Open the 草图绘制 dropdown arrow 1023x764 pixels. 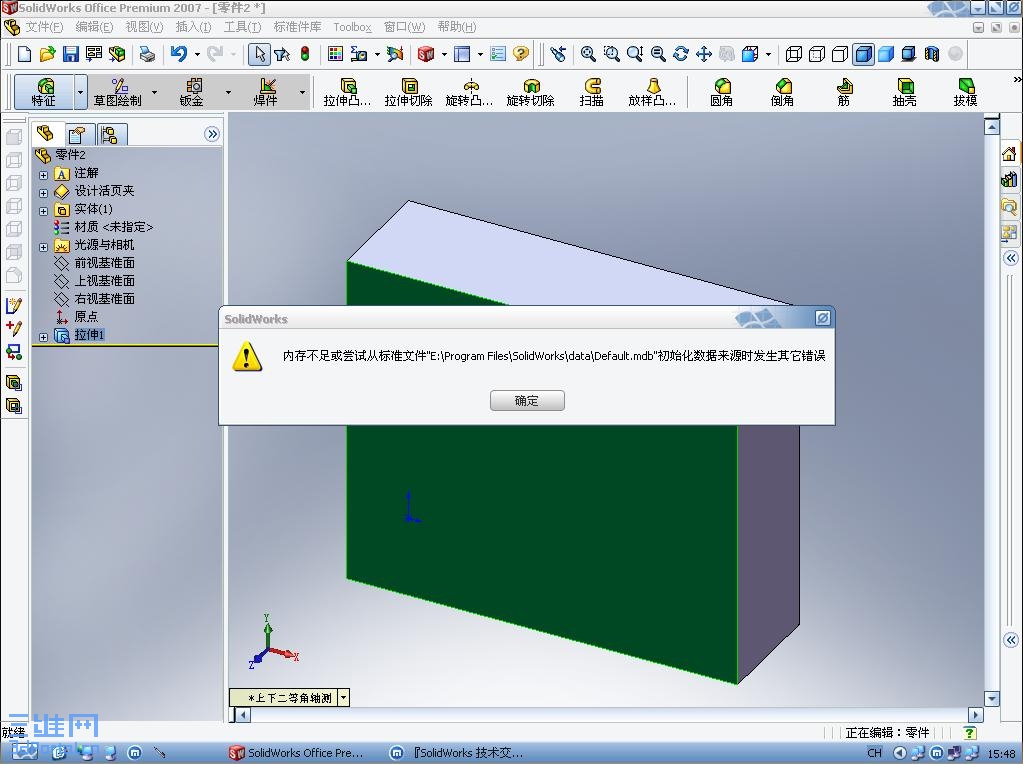(155, 93)
